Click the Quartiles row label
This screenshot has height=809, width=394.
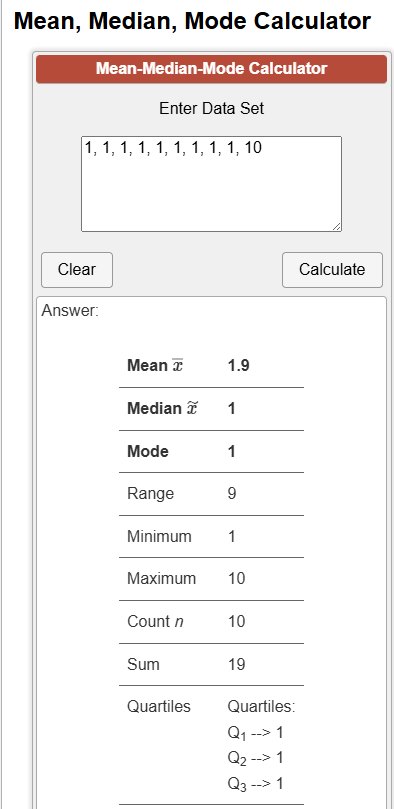159,706
